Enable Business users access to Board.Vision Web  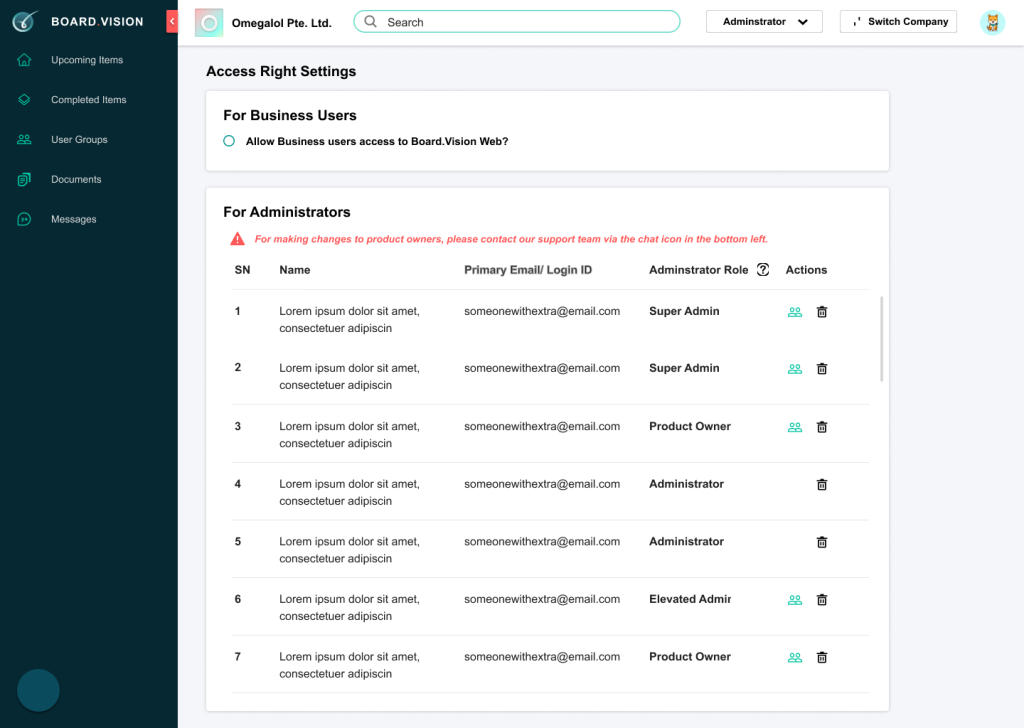[x=229, y=142]
